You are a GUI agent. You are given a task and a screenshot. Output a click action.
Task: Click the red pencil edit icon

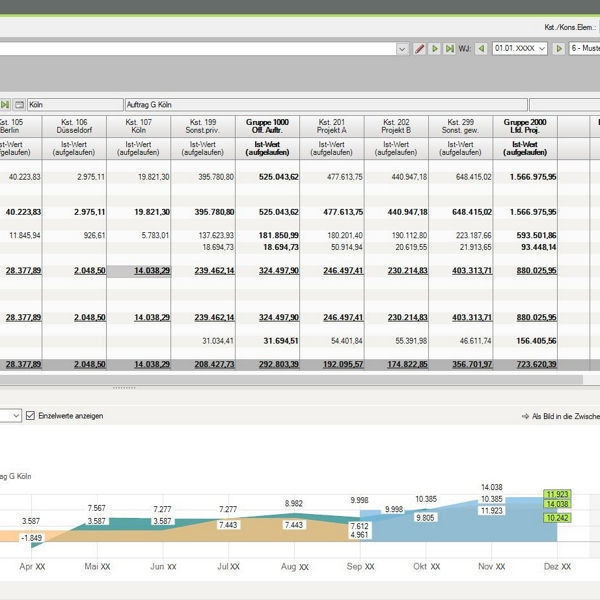pyautogui.click(x=420, y=48)
